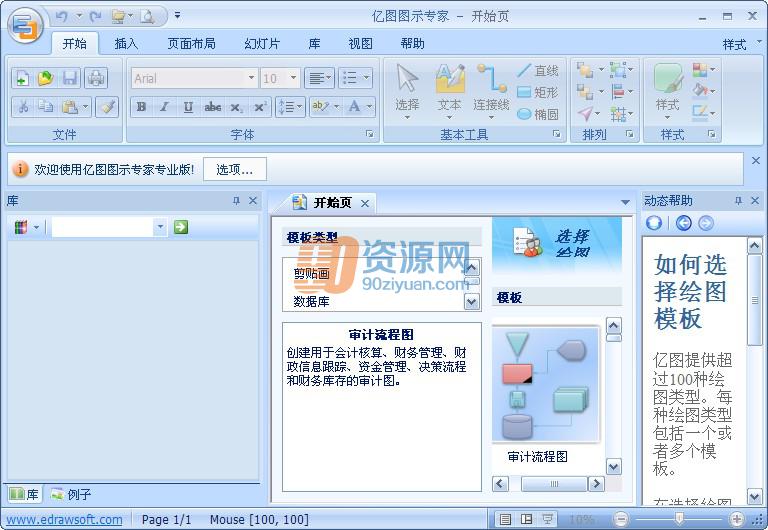Toggle underline formatting

[188, 107]
